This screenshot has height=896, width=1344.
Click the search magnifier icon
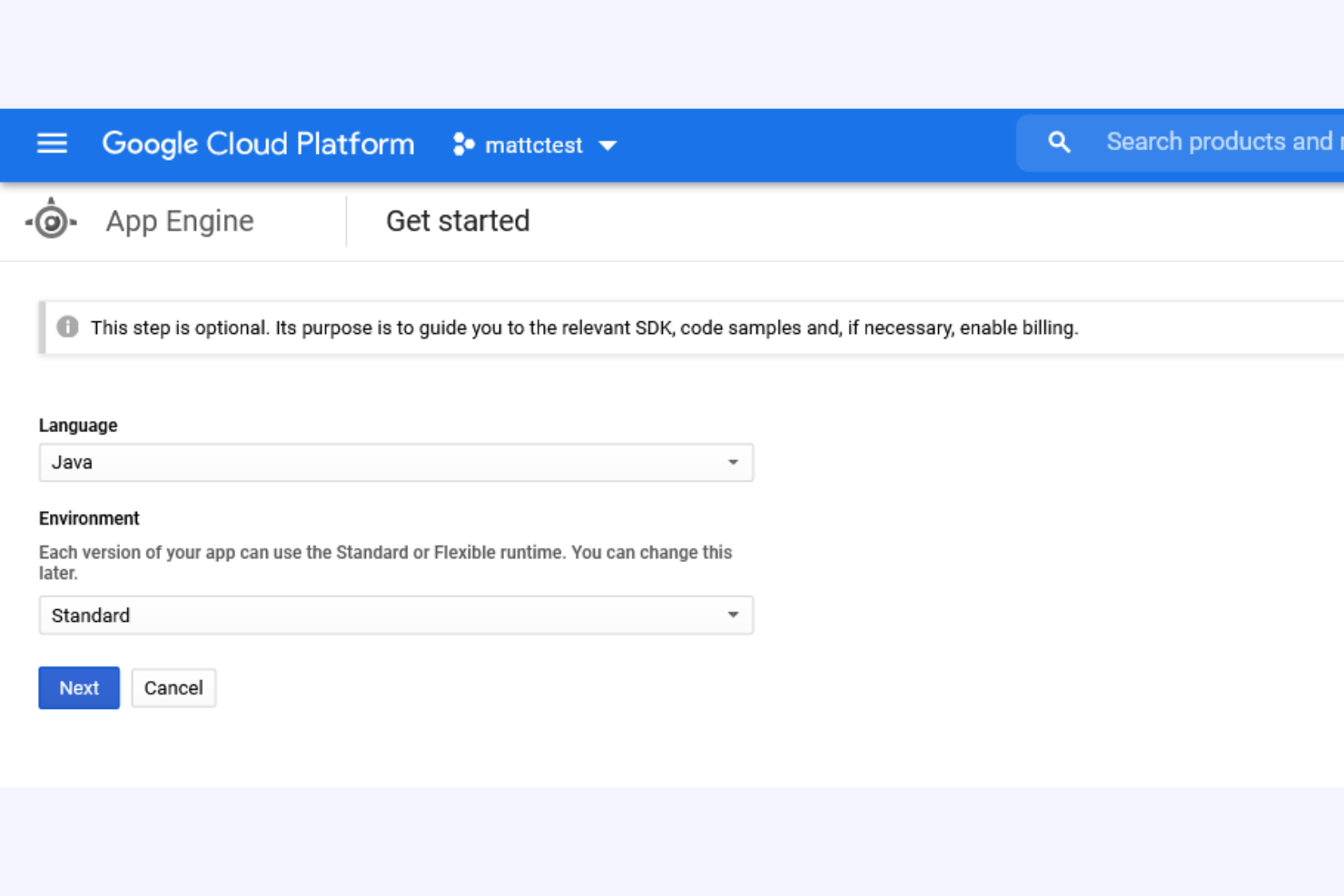click(x=1059, y=143)
